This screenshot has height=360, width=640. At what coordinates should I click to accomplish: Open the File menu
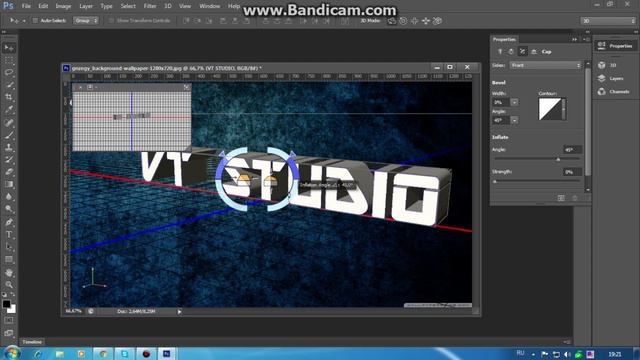tap(26, 6)
